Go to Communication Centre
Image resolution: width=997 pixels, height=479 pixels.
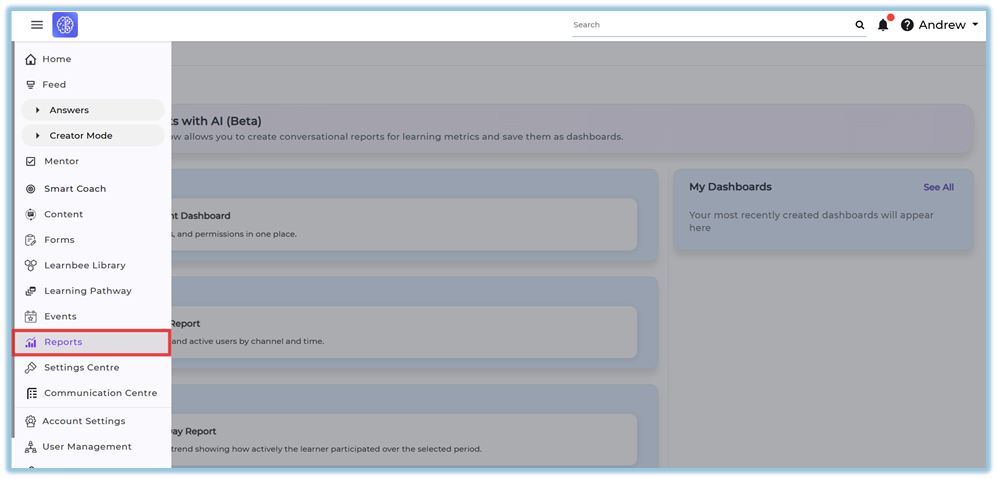click(100, 393)
